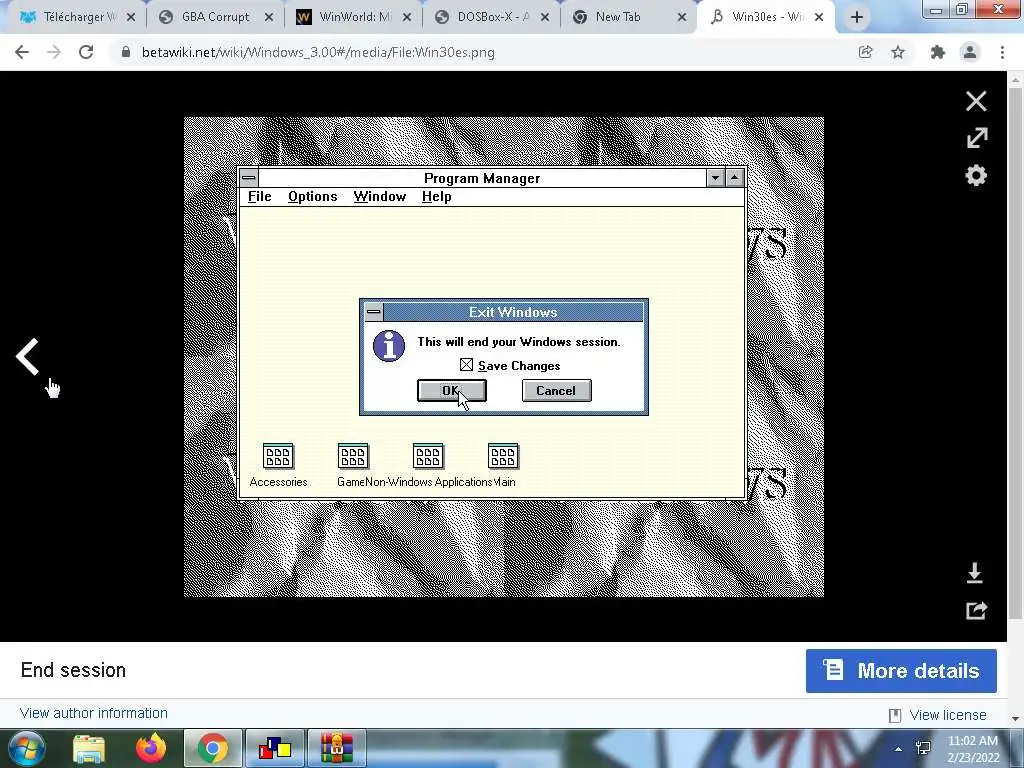The height and width of the screenshot is (768, 1024).
Task: Click taskbar clock and date
Action: point(973,749)
